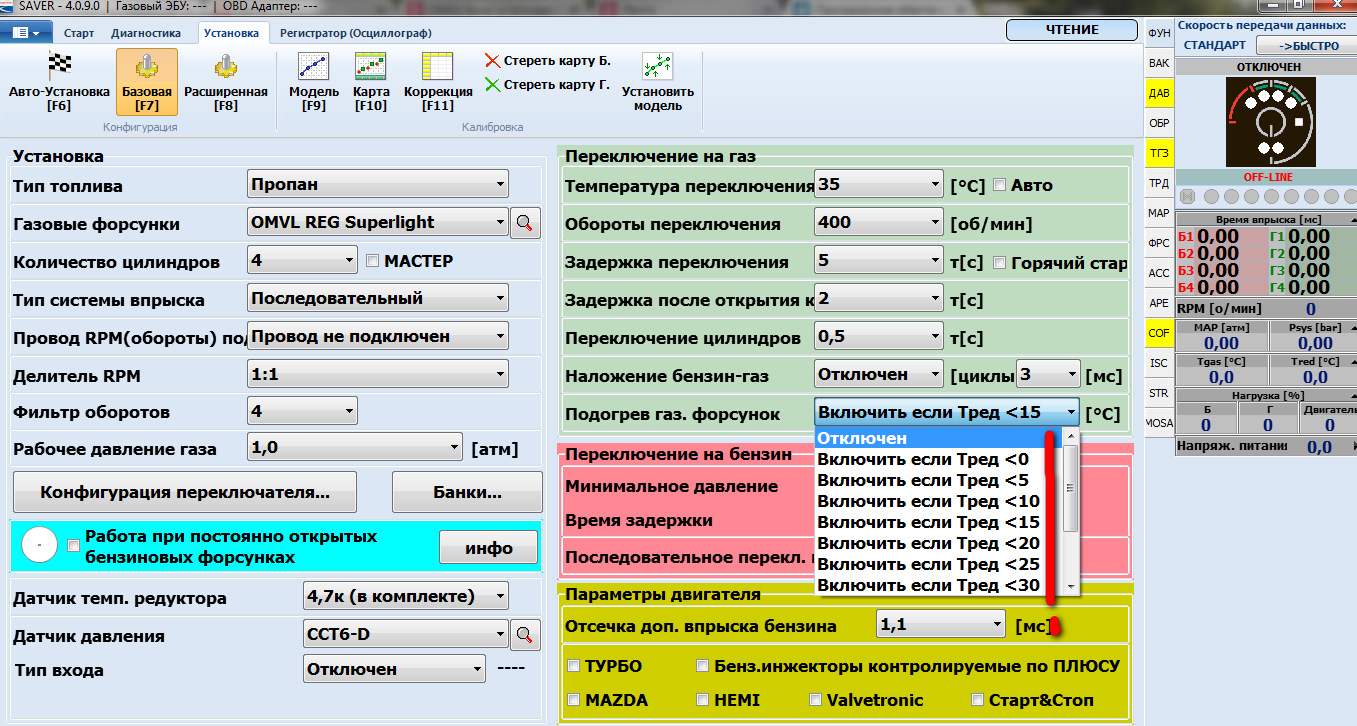Open Газовые форсунки OMVL REG Superlight dropdown

(x=377, y=222)
